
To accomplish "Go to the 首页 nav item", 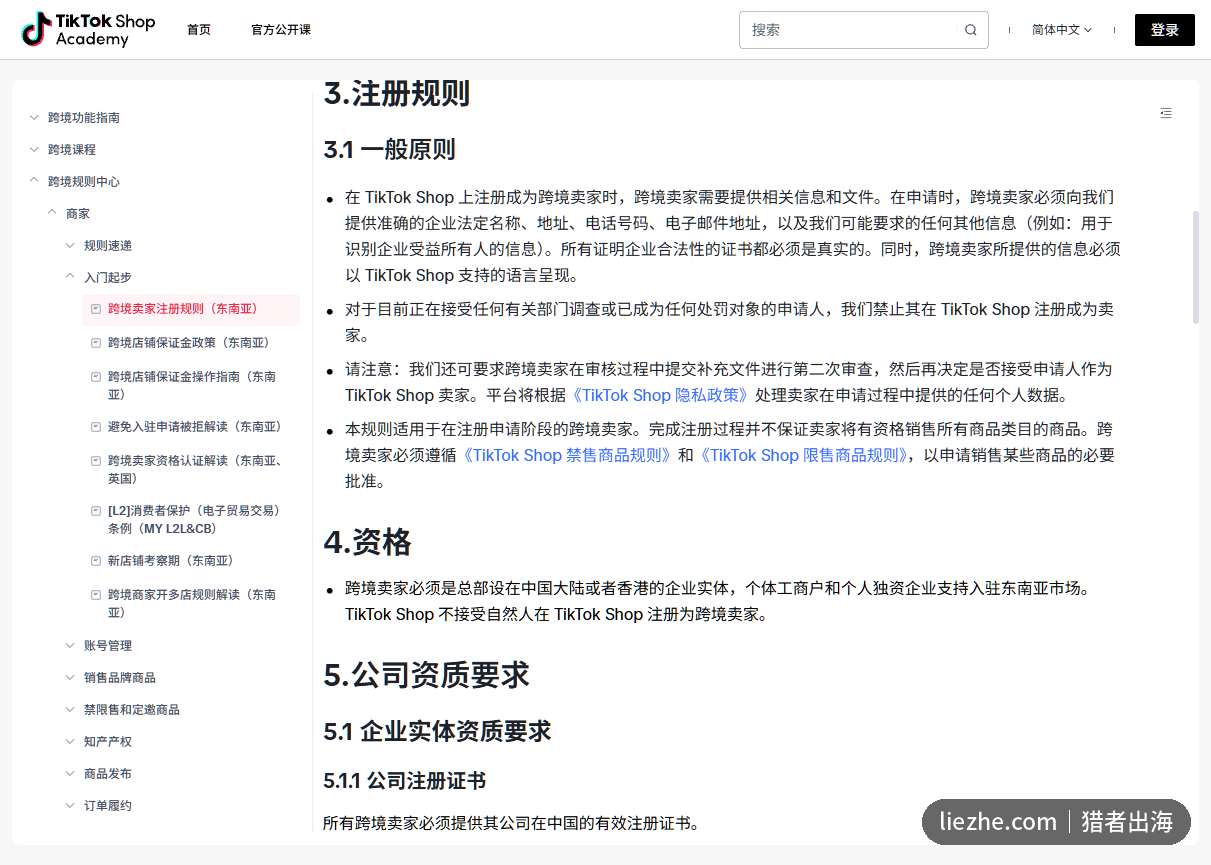I will click(x=199, y=30).
